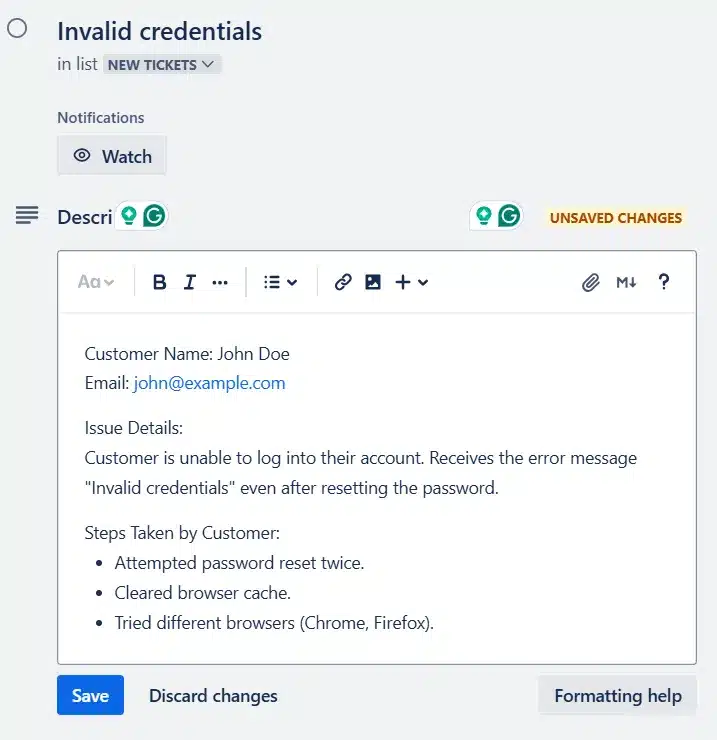
Task: Insert an image into the description
Action: pos(373,282)
